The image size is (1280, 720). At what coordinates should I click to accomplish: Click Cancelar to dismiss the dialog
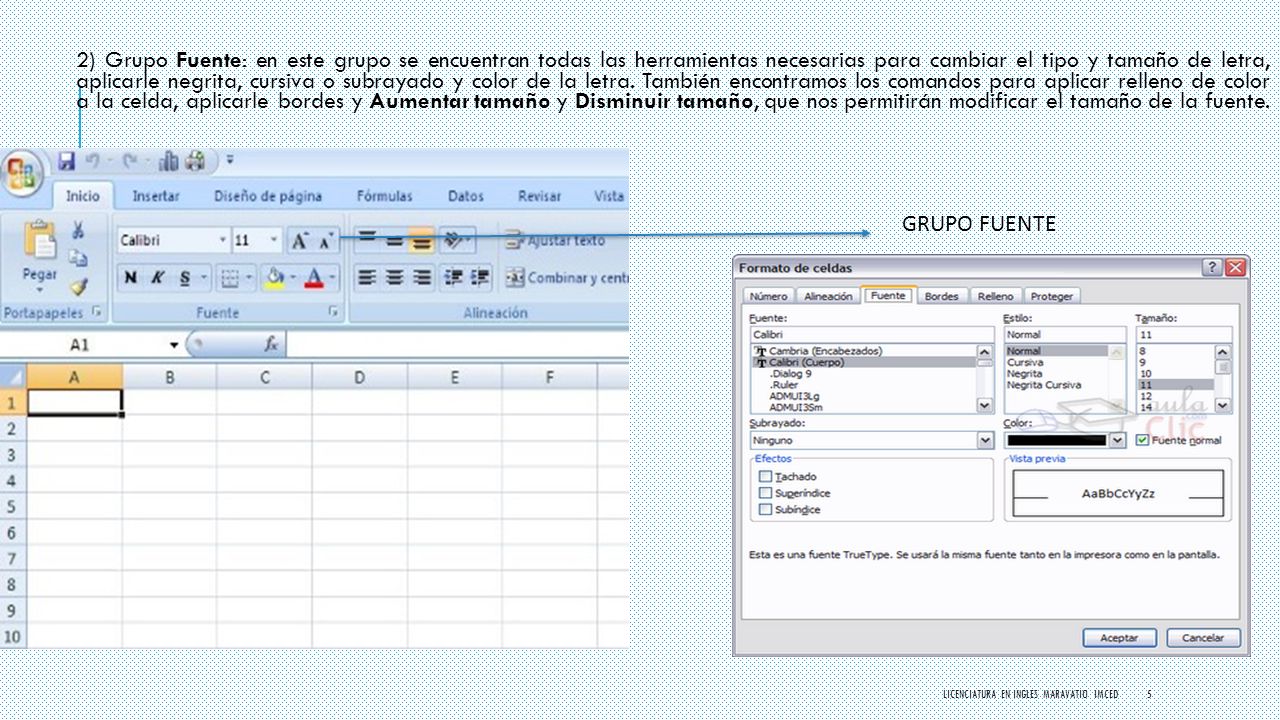pos(1203,638)
